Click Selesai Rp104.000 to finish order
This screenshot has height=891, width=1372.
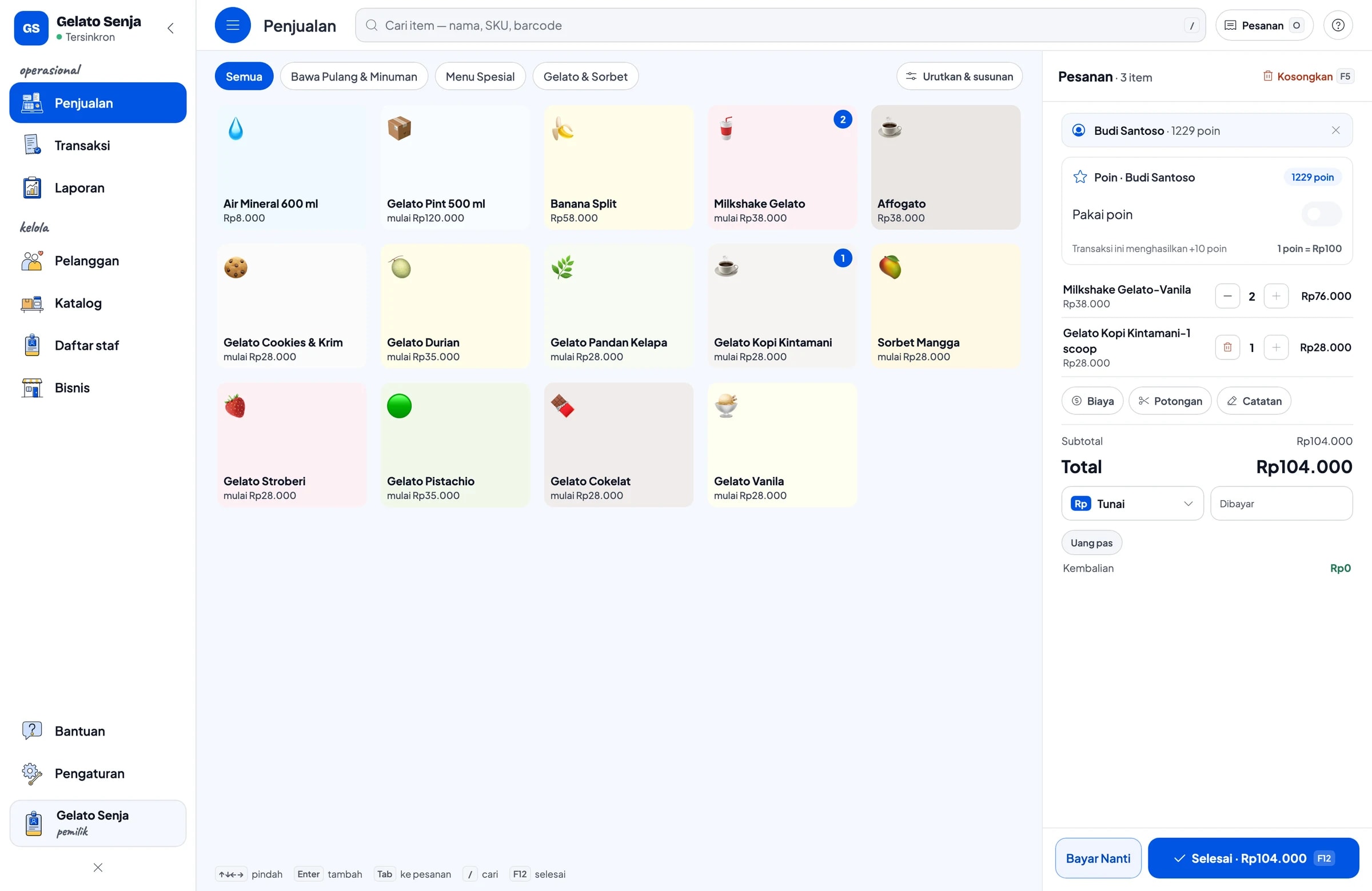1253,858
